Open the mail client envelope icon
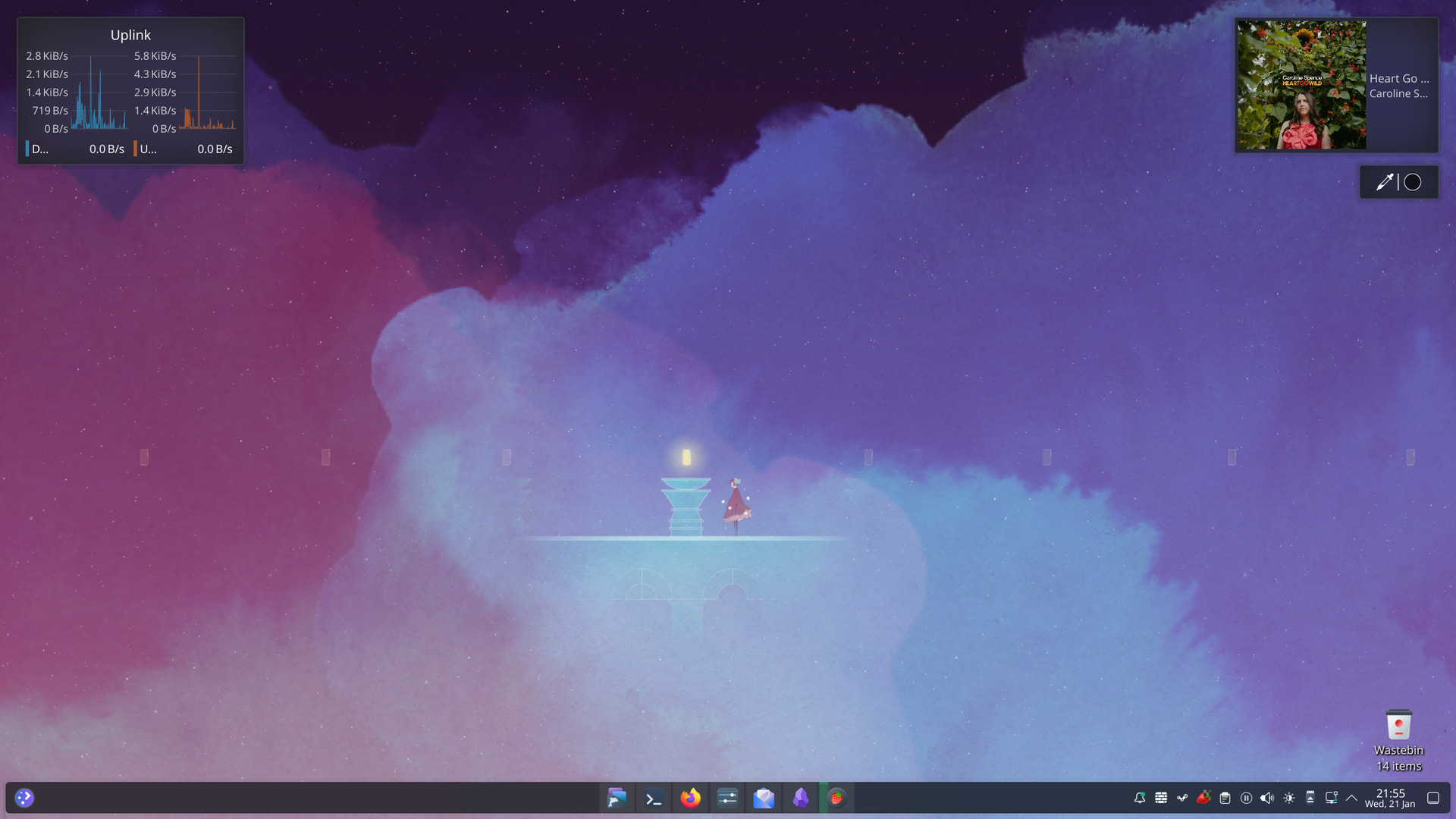Image resolution: width=1456 pixels, height=819 pixels. tap(764, 798)
